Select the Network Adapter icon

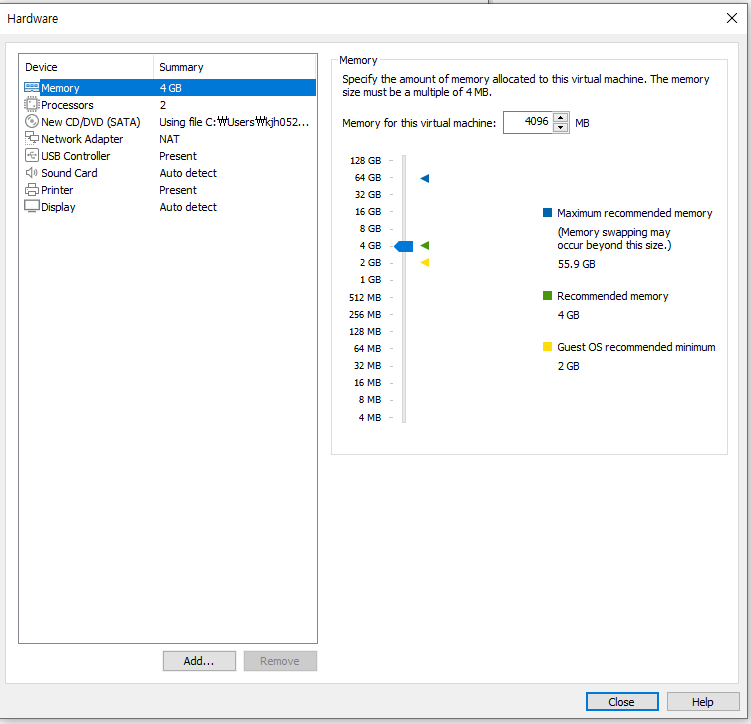(x=32, y=138)
